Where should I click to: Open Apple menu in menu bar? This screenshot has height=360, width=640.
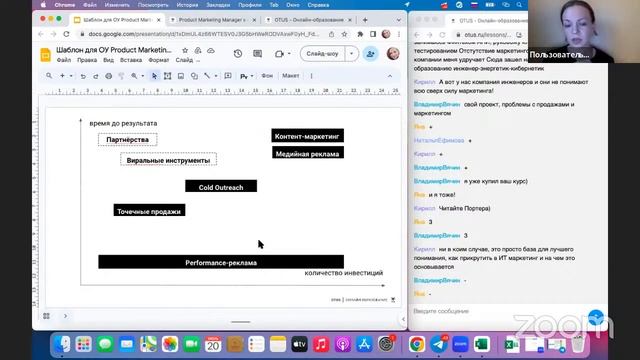point(43,5)
